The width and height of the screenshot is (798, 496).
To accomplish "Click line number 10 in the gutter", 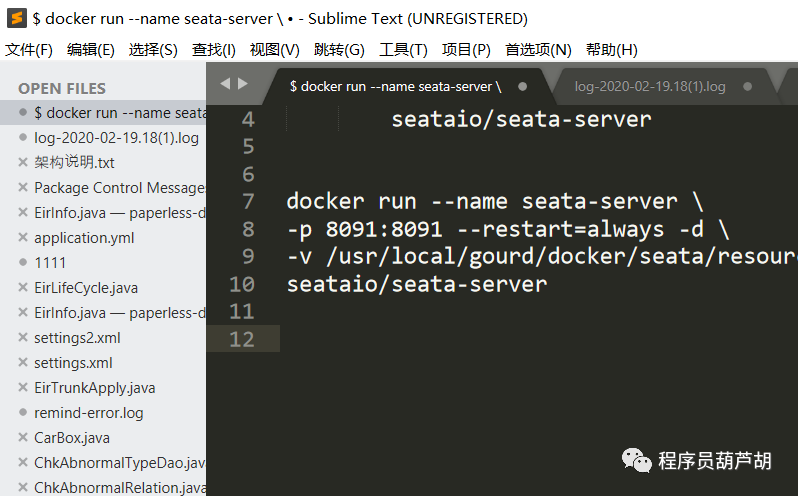I will (242, 284).
